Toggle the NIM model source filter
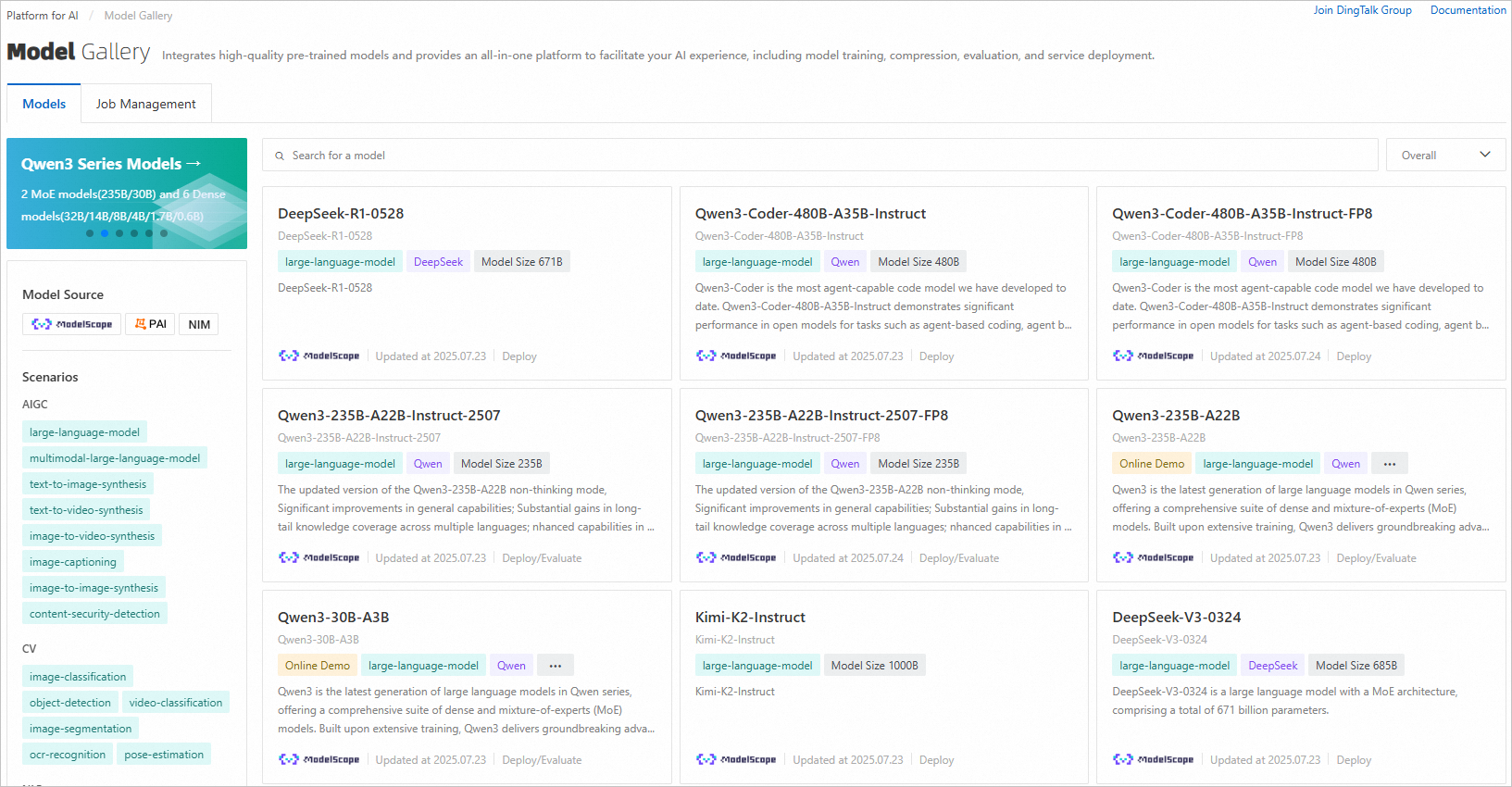The image size is (1512, 787). point(199,324)
